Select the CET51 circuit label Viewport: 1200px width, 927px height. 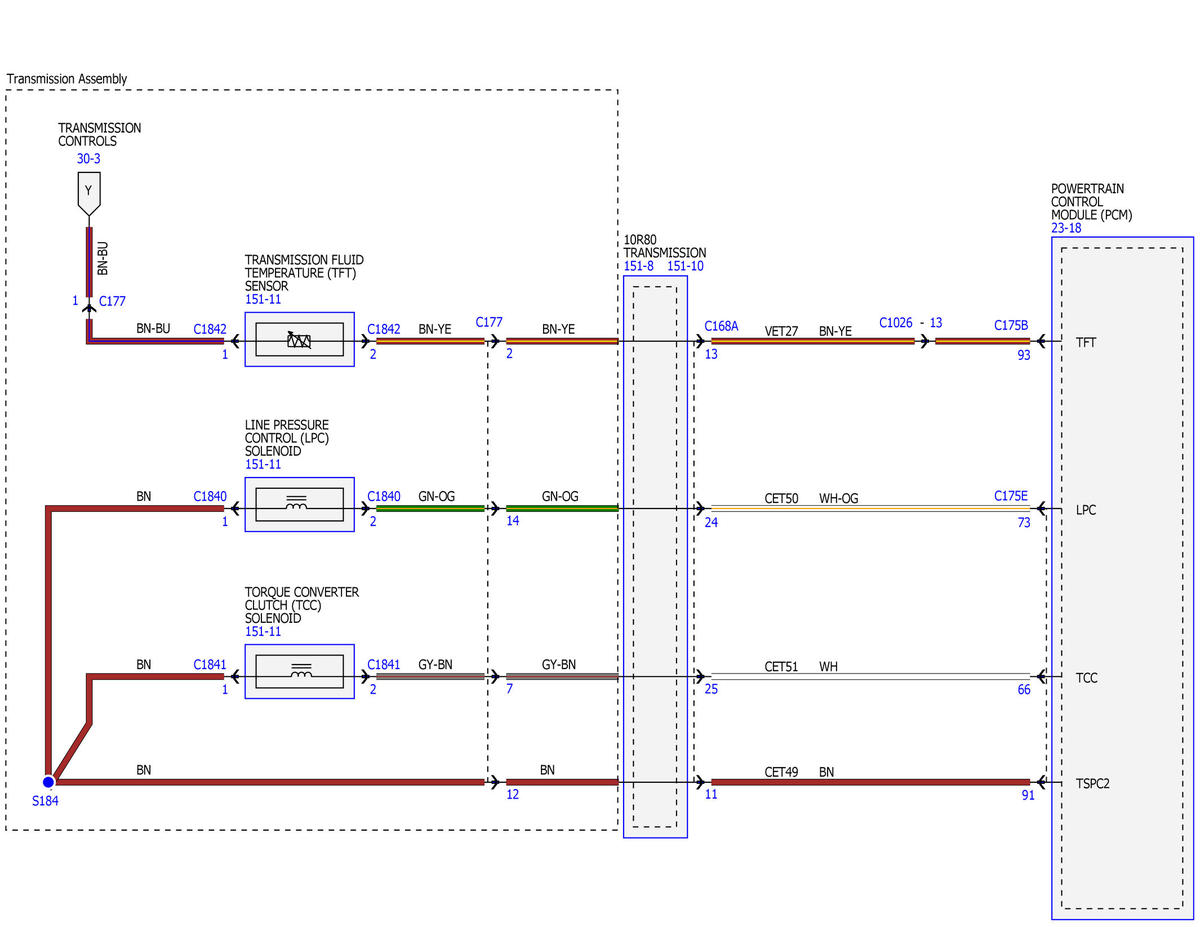point(781,665)
